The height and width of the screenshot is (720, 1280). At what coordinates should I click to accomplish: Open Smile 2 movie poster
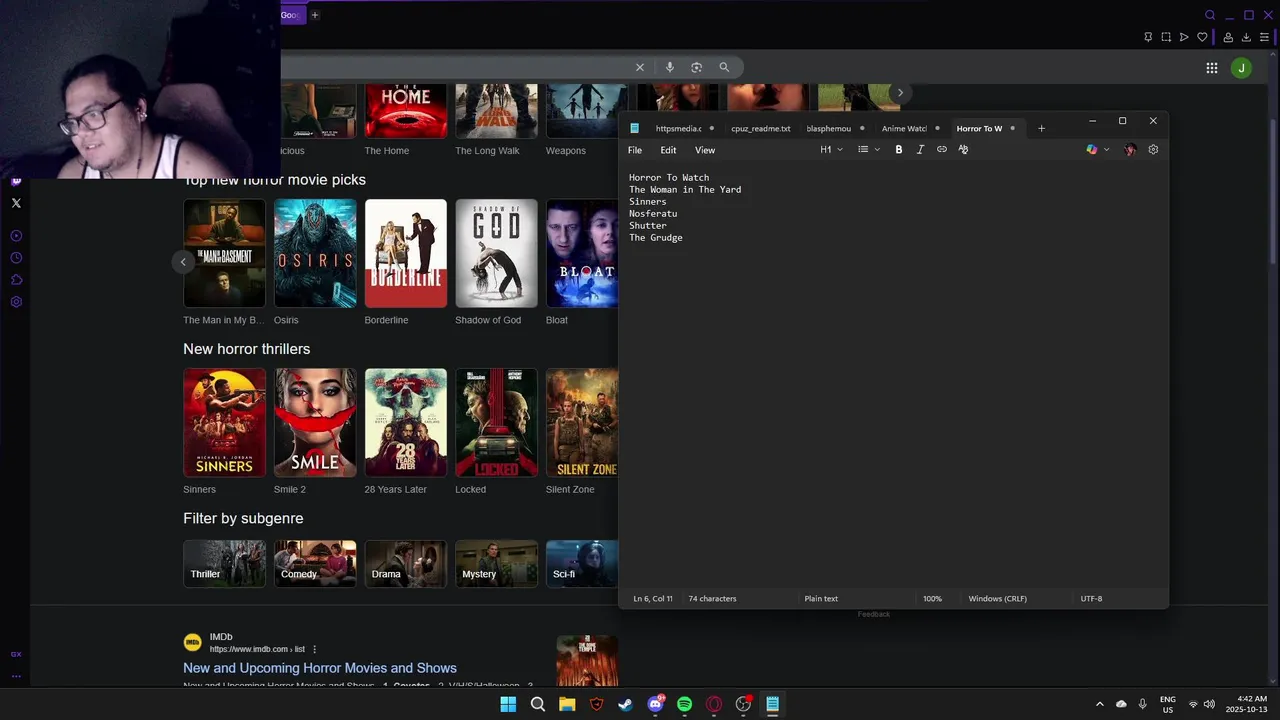point(315,422)
